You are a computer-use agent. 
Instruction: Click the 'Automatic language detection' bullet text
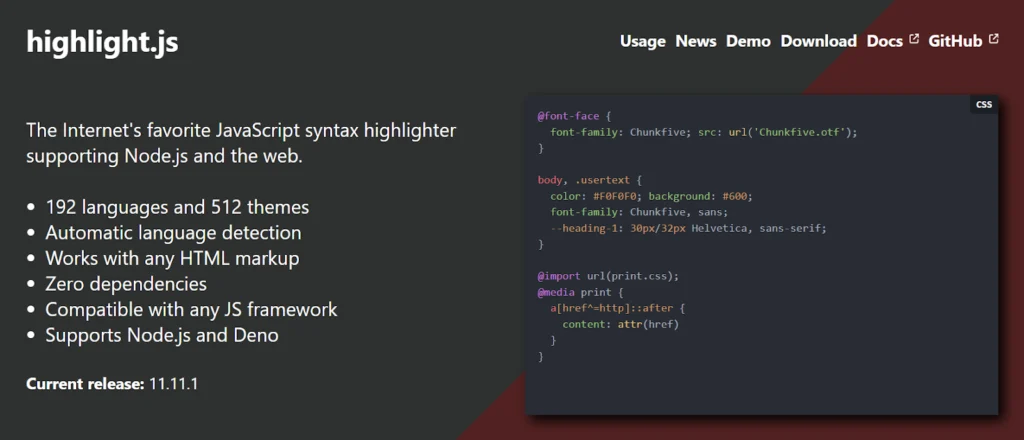(173, 233)
